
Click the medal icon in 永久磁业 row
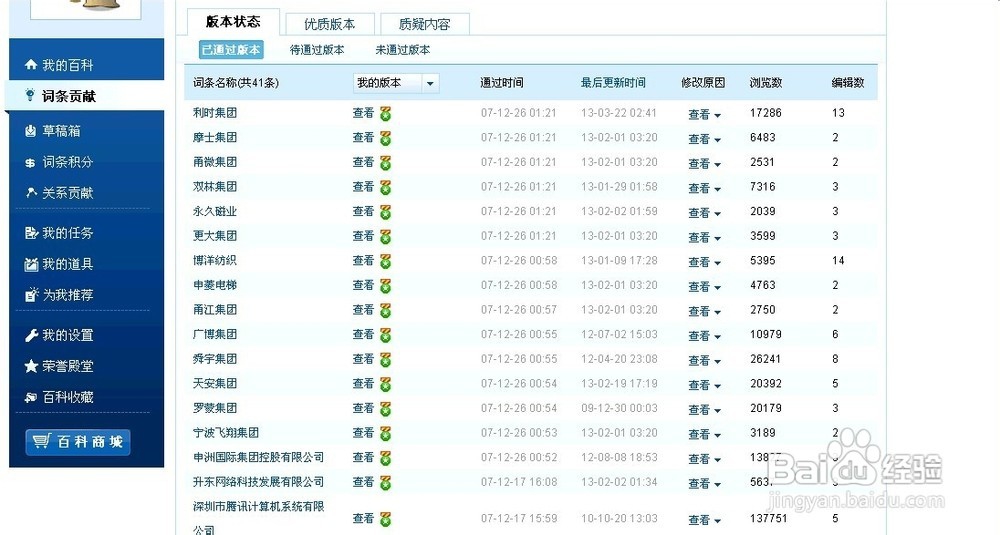tap(385, 212)
